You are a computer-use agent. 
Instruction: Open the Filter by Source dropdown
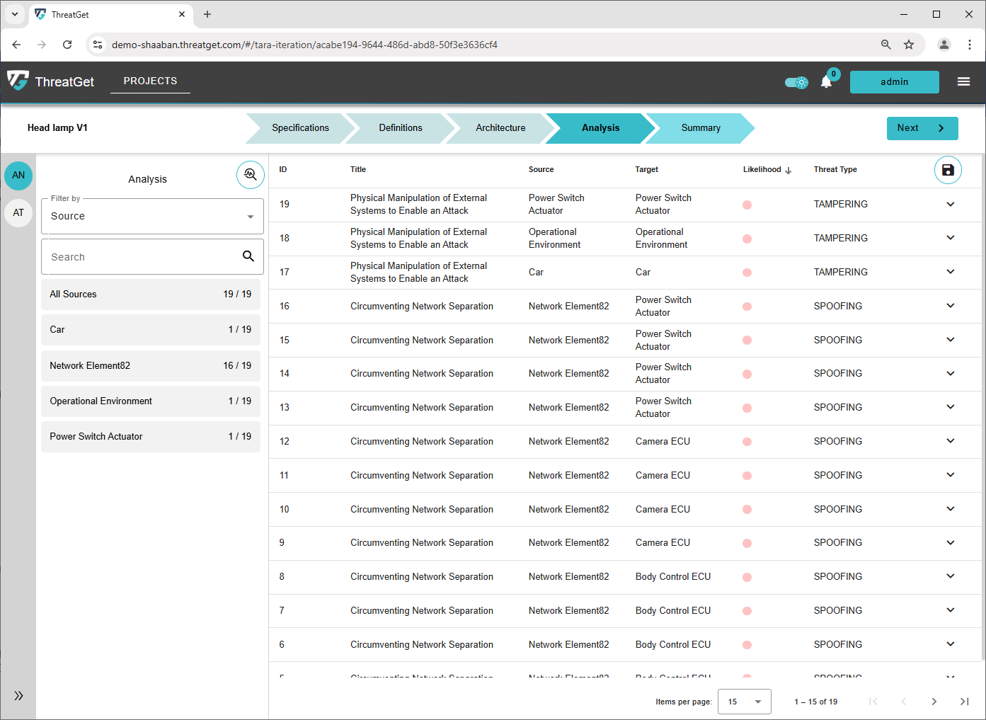(x=151, y=216)
